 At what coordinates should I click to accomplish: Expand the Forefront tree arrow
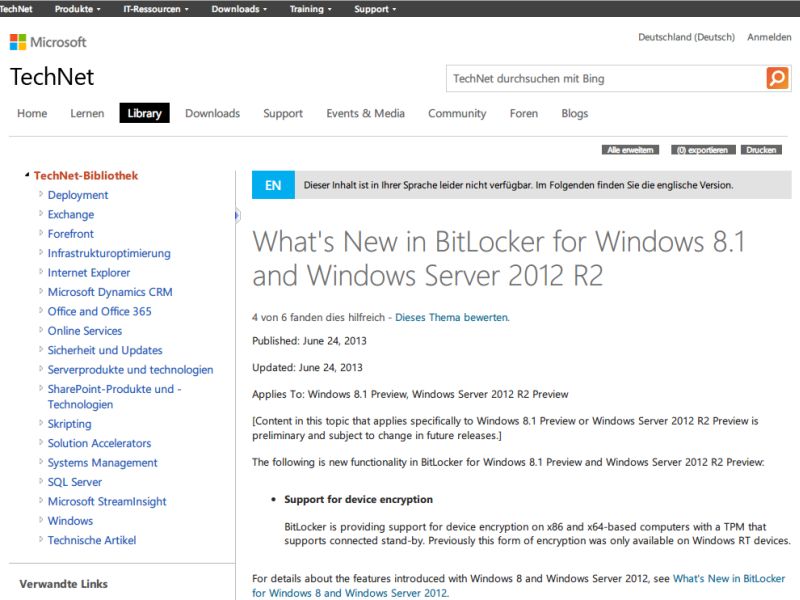tap(41, 233)
